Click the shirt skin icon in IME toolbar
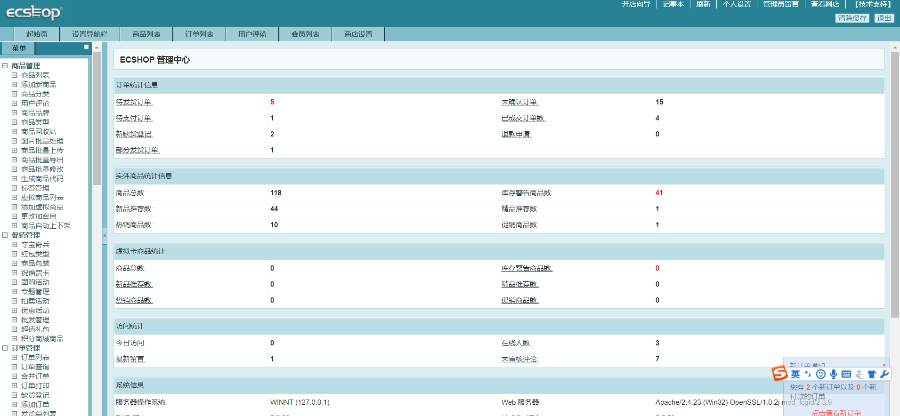This screenshot has width=900, height=416. (x=871, y=373)
